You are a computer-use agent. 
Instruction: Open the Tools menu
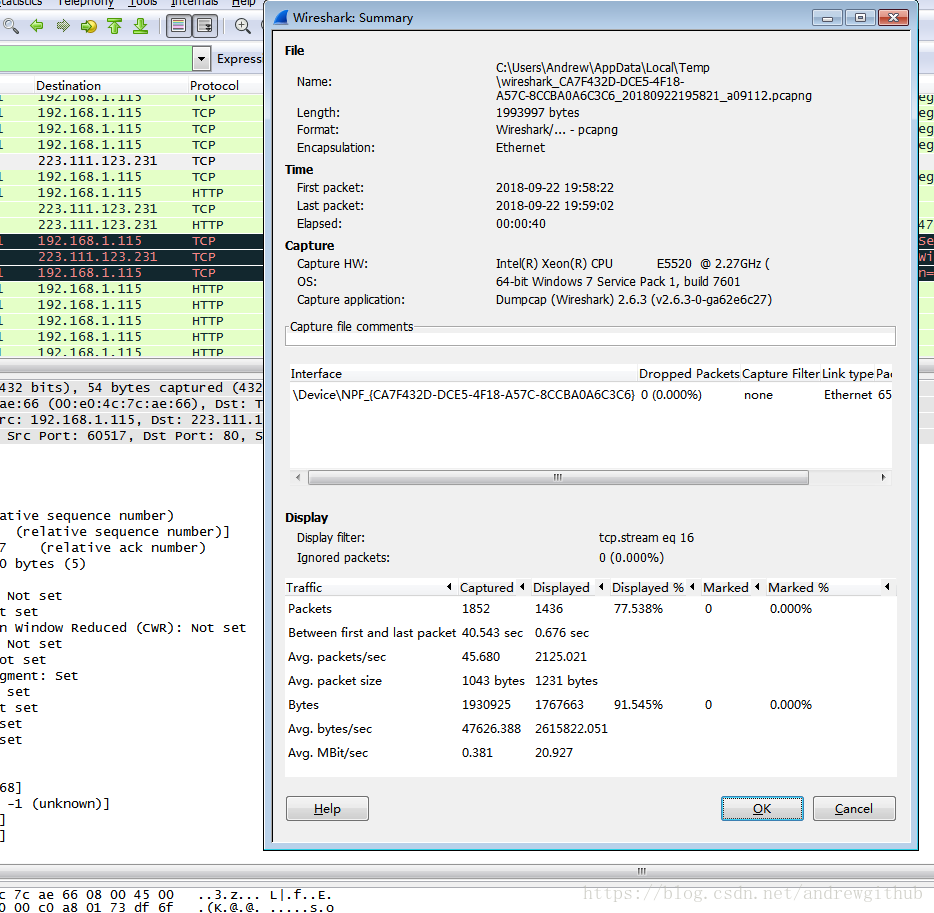[142, 3]
